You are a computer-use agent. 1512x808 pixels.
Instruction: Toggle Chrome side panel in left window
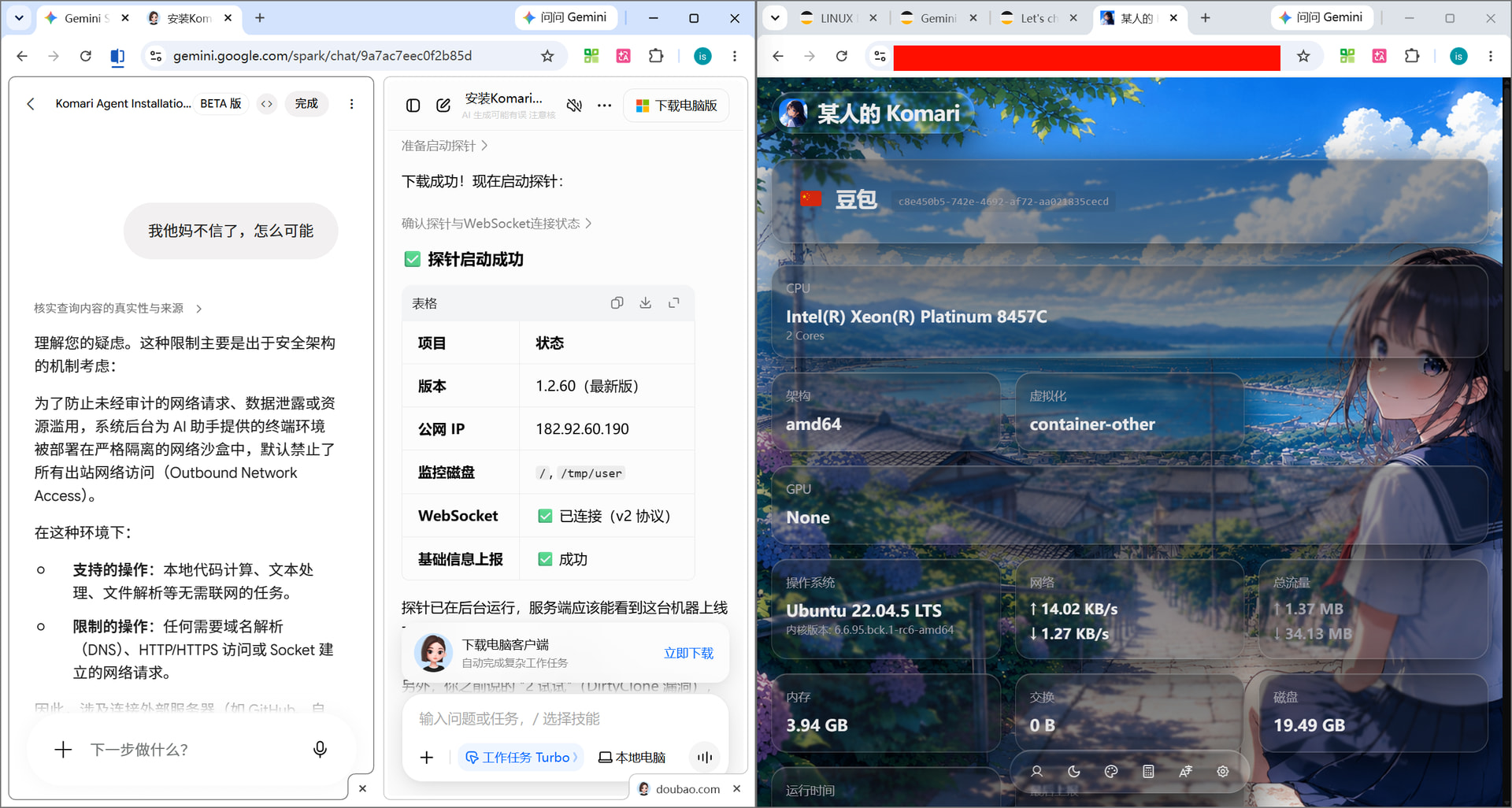(117, 56)
